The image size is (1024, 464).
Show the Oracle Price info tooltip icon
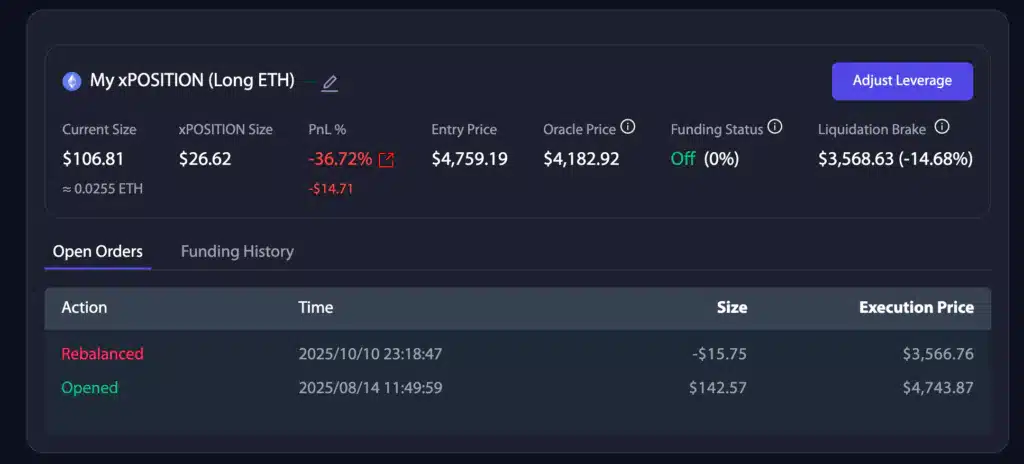(628, 127)
